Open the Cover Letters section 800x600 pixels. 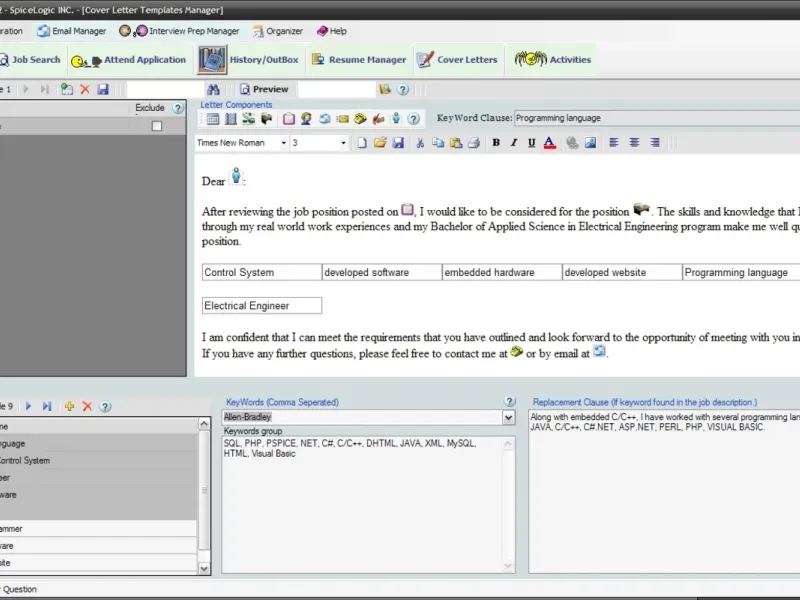[457, 60]
